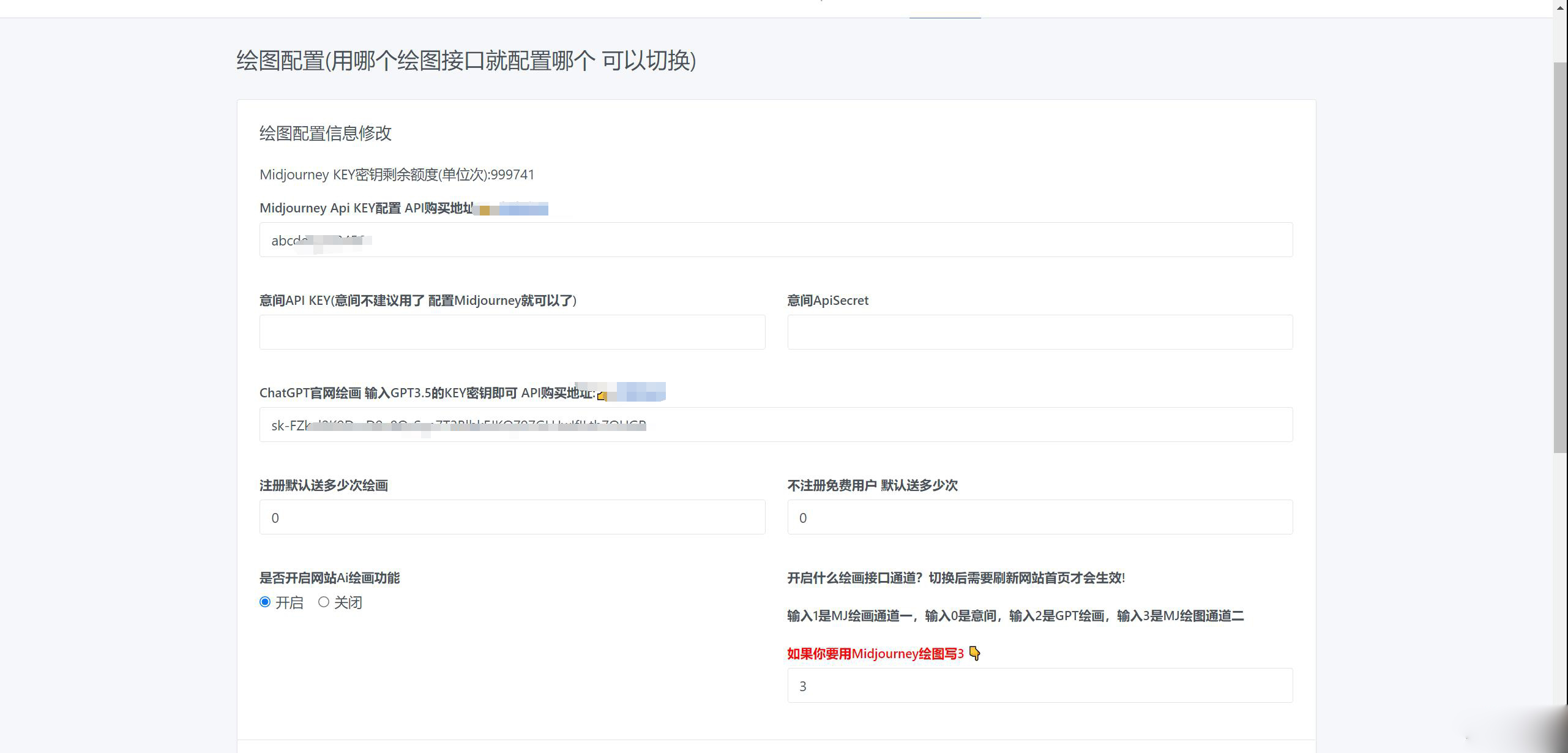The image size is (1568, 753).
Task: Edit the 注册默认送多少次绘画 value field
Action: 512,517
